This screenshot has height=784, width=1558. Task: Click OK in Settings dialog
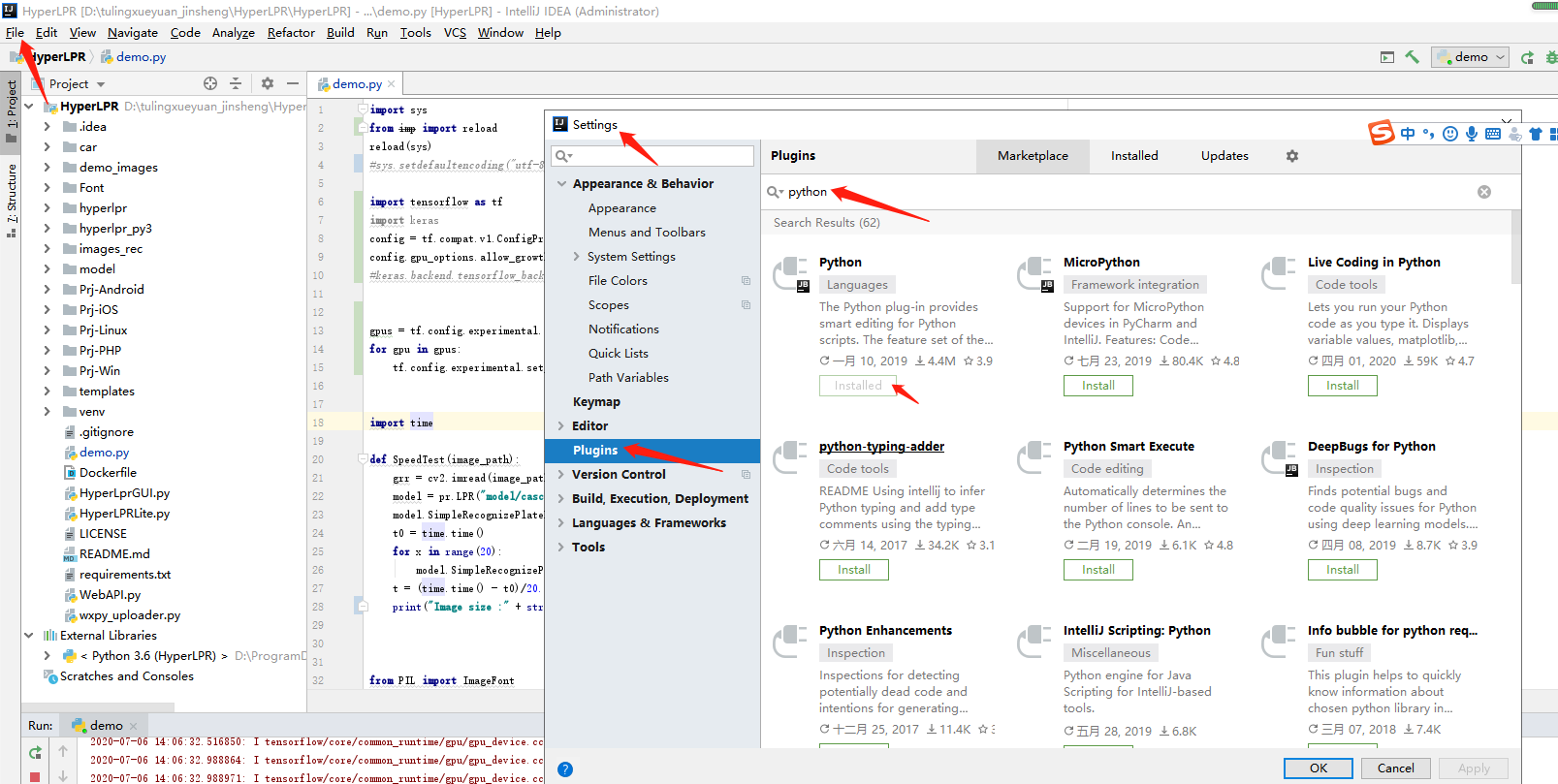pyautogui.click(x=1319, y=768)
